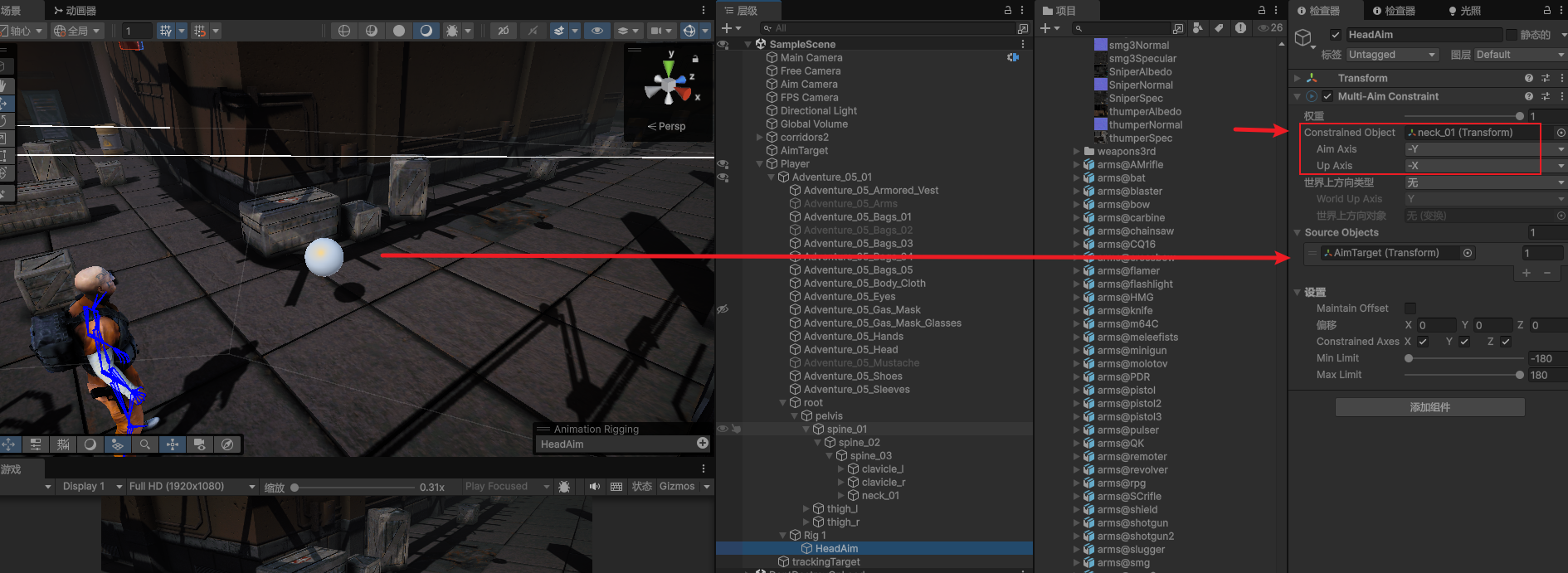Click the scene orientation gizmo
This screenshot has width=1568, height=573.
pyautogui.click(x=670, y=84)
